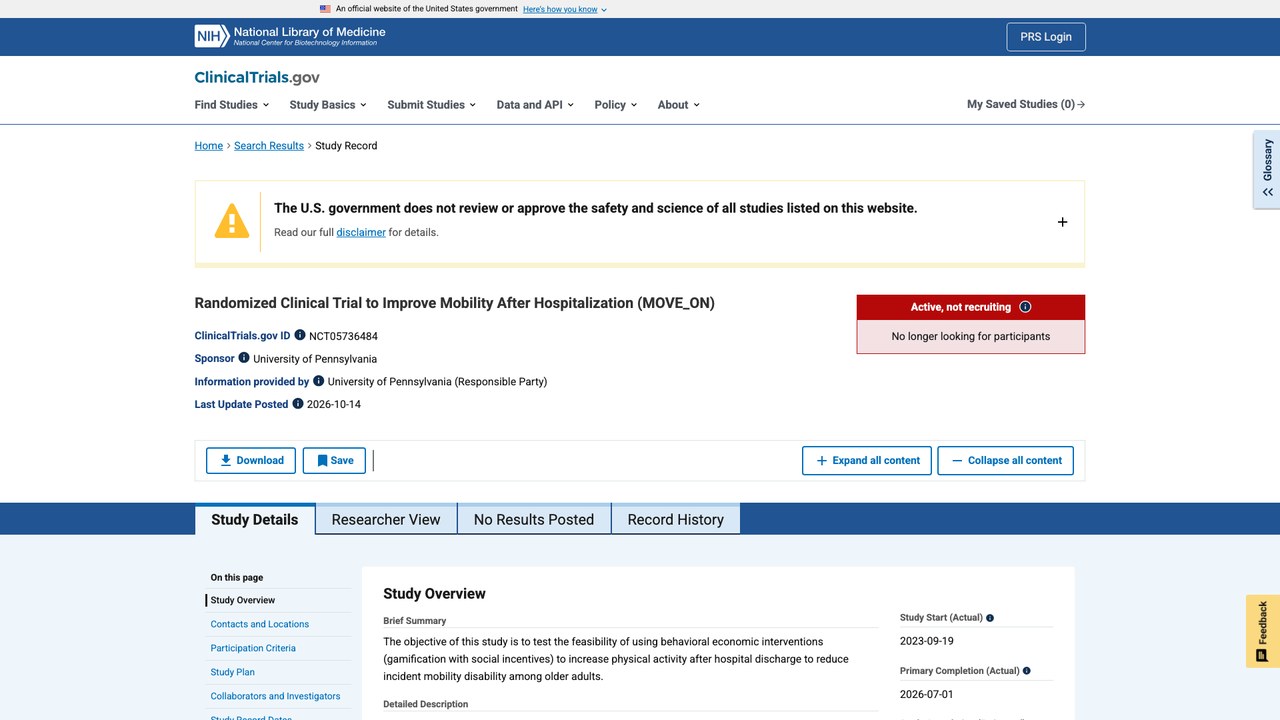Click the NIH National Library of Medicine logo

(x=290, y=36)
